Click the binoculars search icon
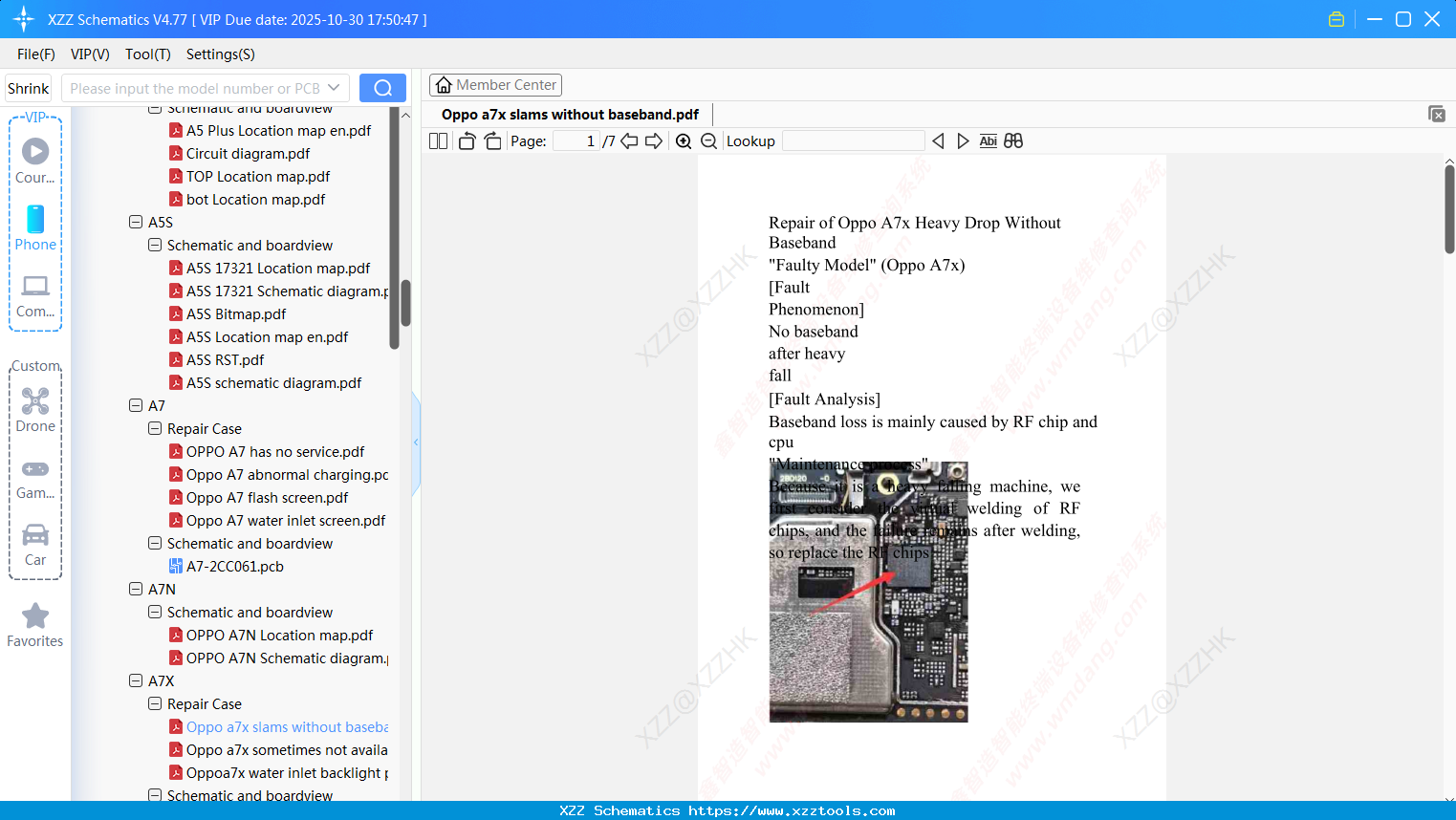Viewport: 1456px width, 820px height. point(1013,141)
